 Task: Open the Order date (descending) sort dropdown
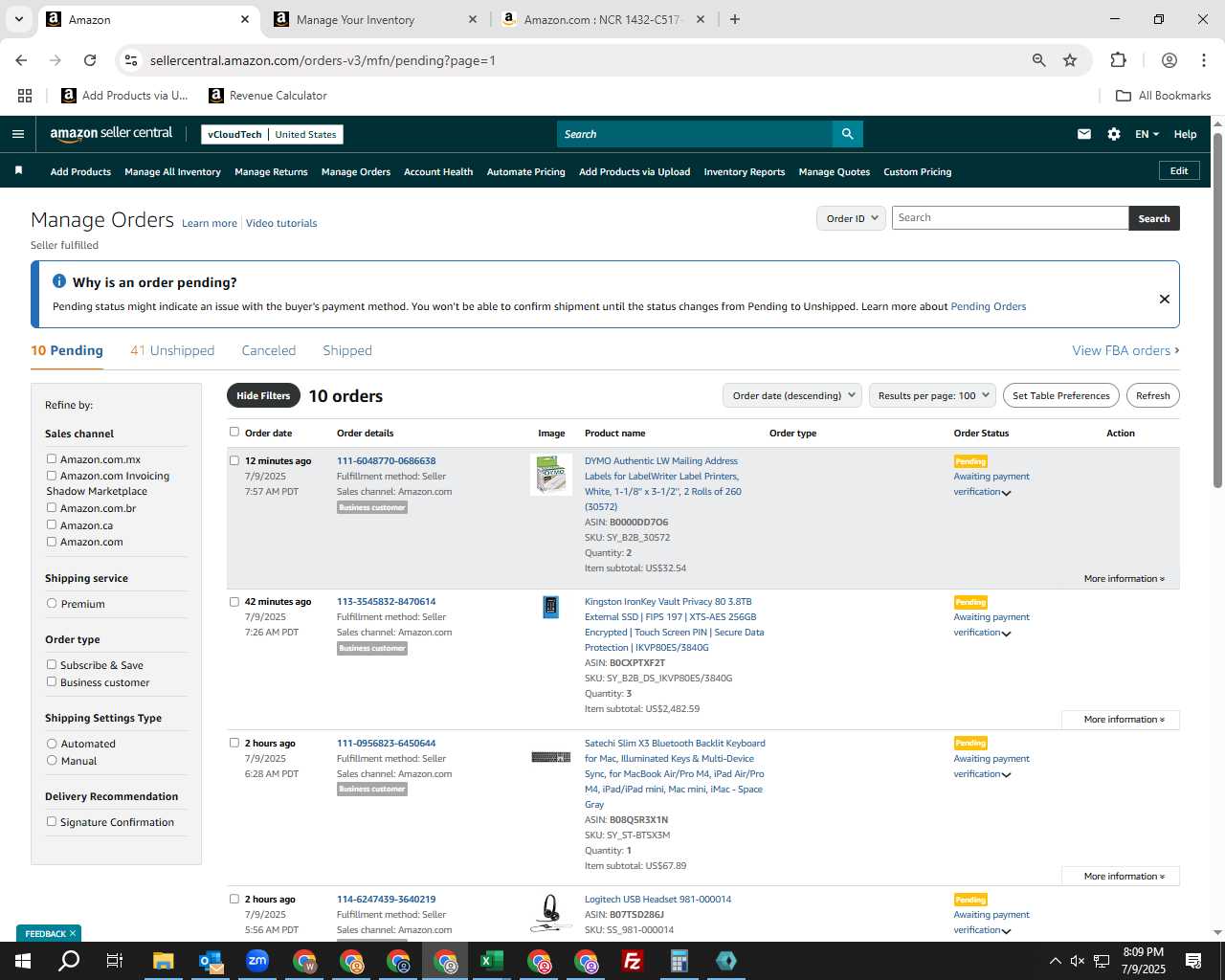tap(792, 395)
